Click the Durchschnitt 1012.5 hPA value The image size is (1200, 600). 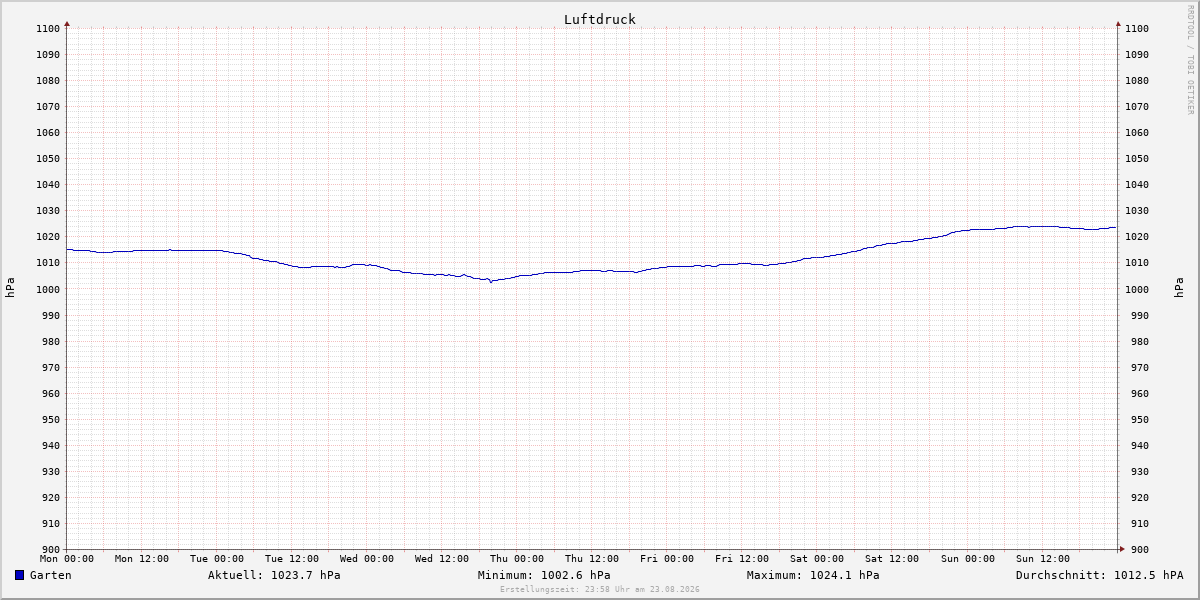tap(1099, 575)
